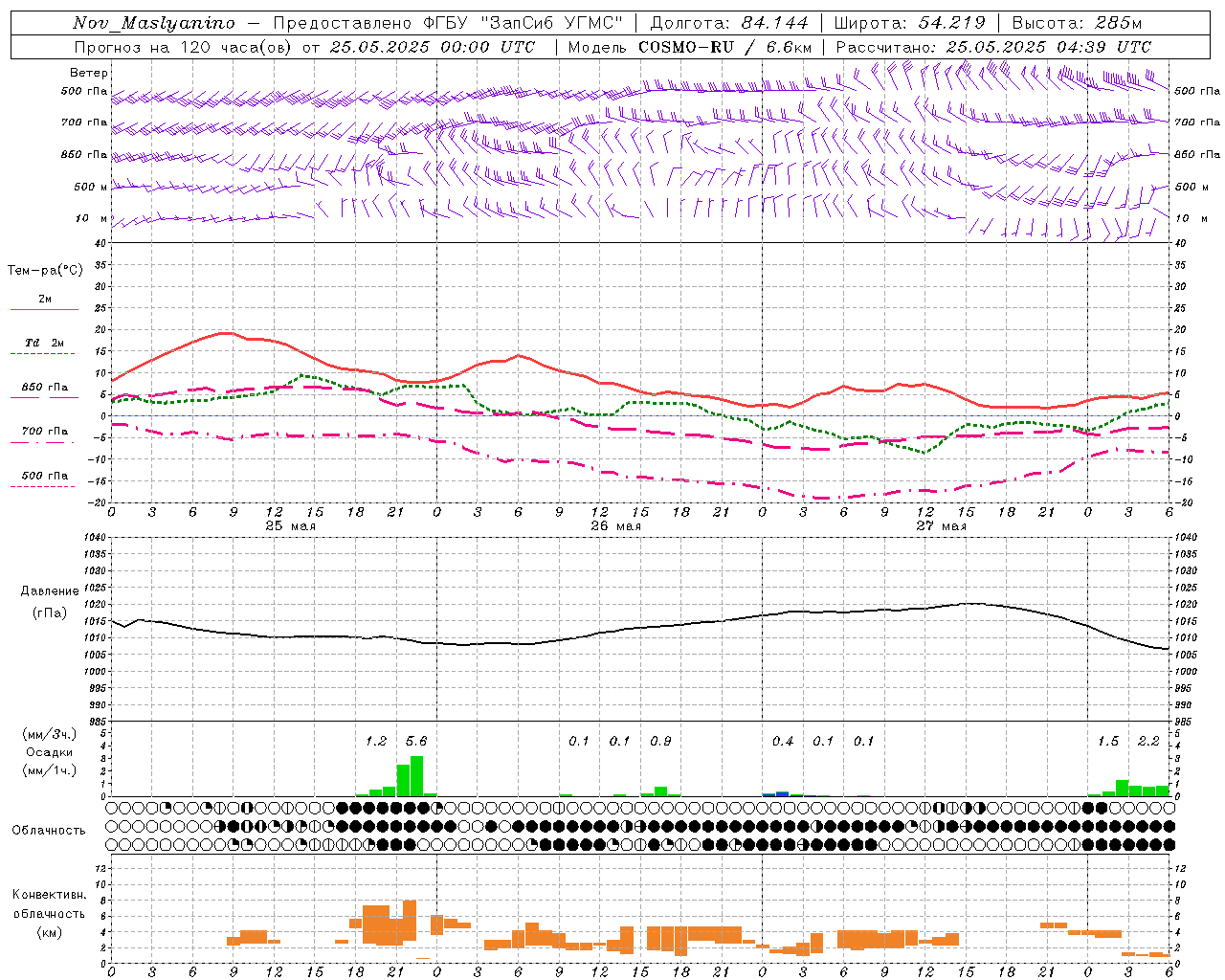Click the '(мм/3ч.)' precipitation unit label
The height and width of the screenshot is (980, 1225).
tap(49, 734)
